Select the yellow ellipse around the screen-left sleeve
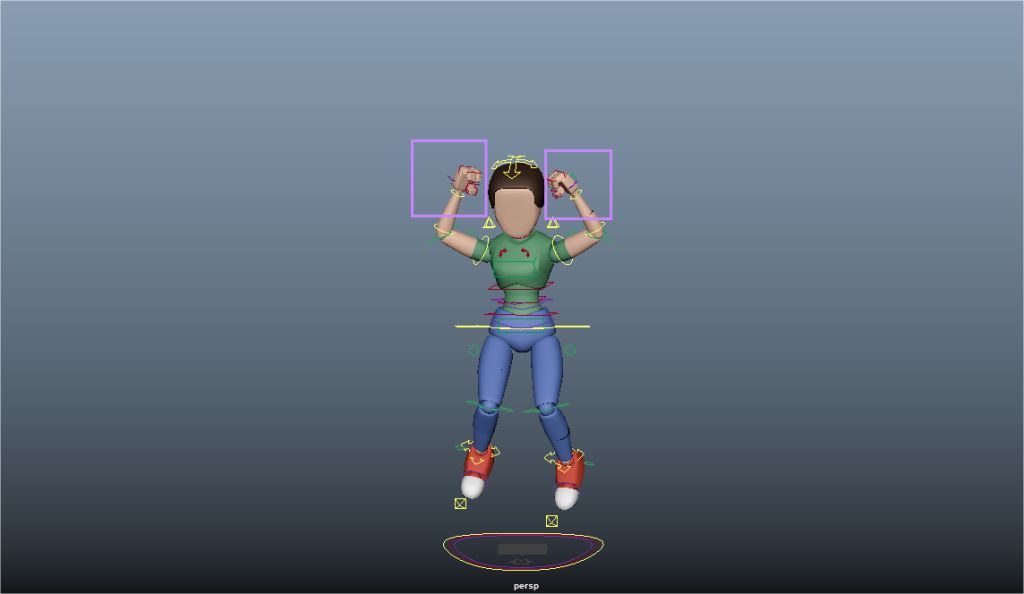This screenshot has height=594, width=1024. point(480,251)
